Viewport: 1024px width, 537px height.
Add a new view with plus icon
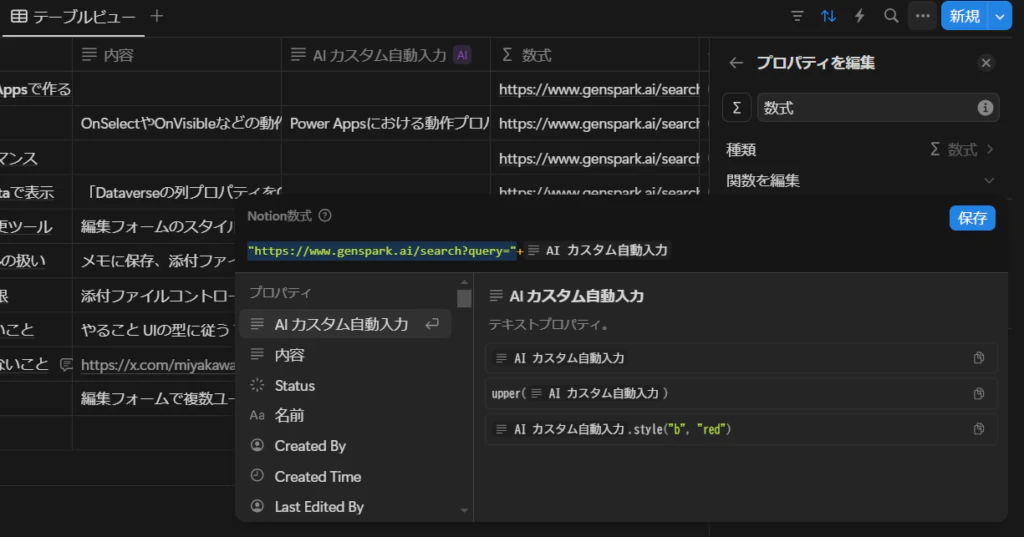click(157, 16)
